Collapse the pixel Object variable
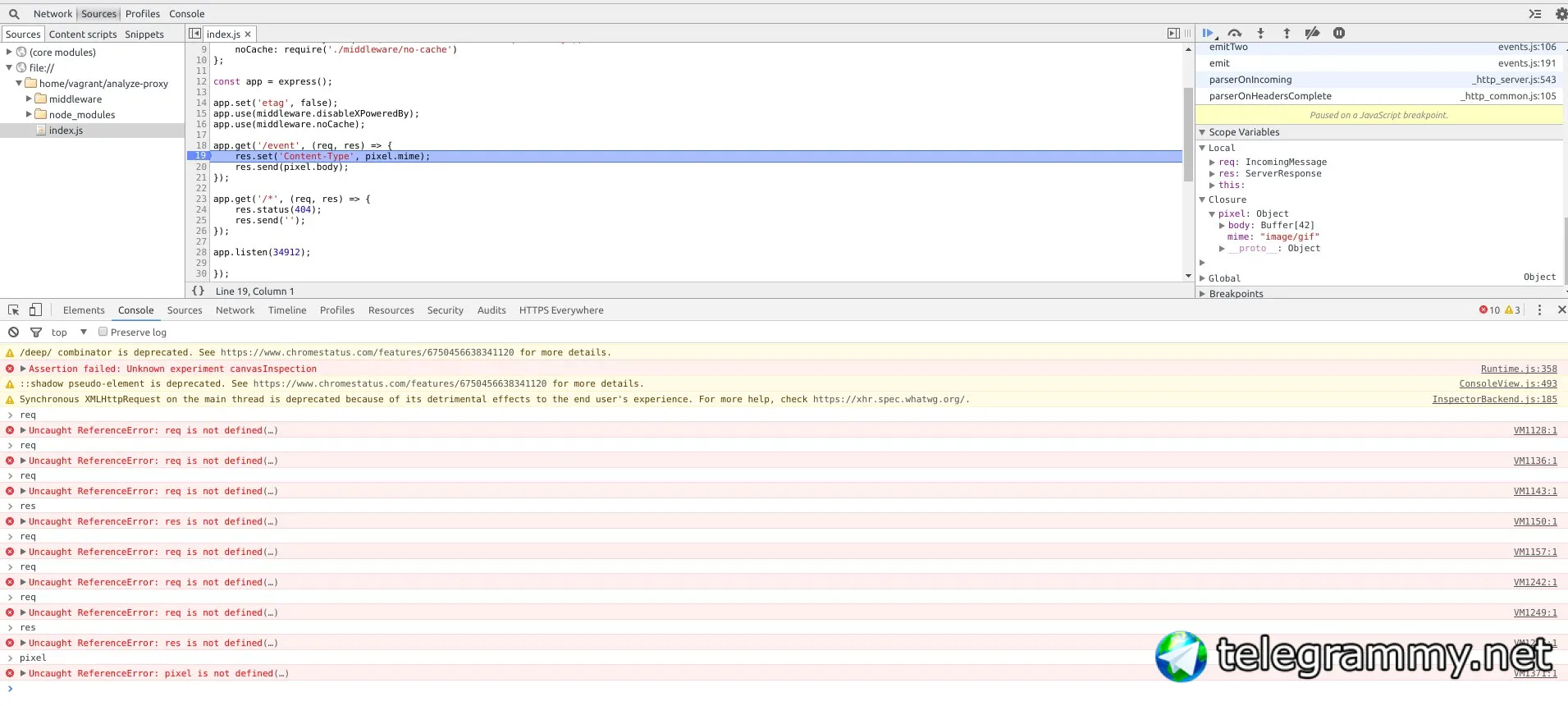 pyautogui.click(x=1212, y=214)
